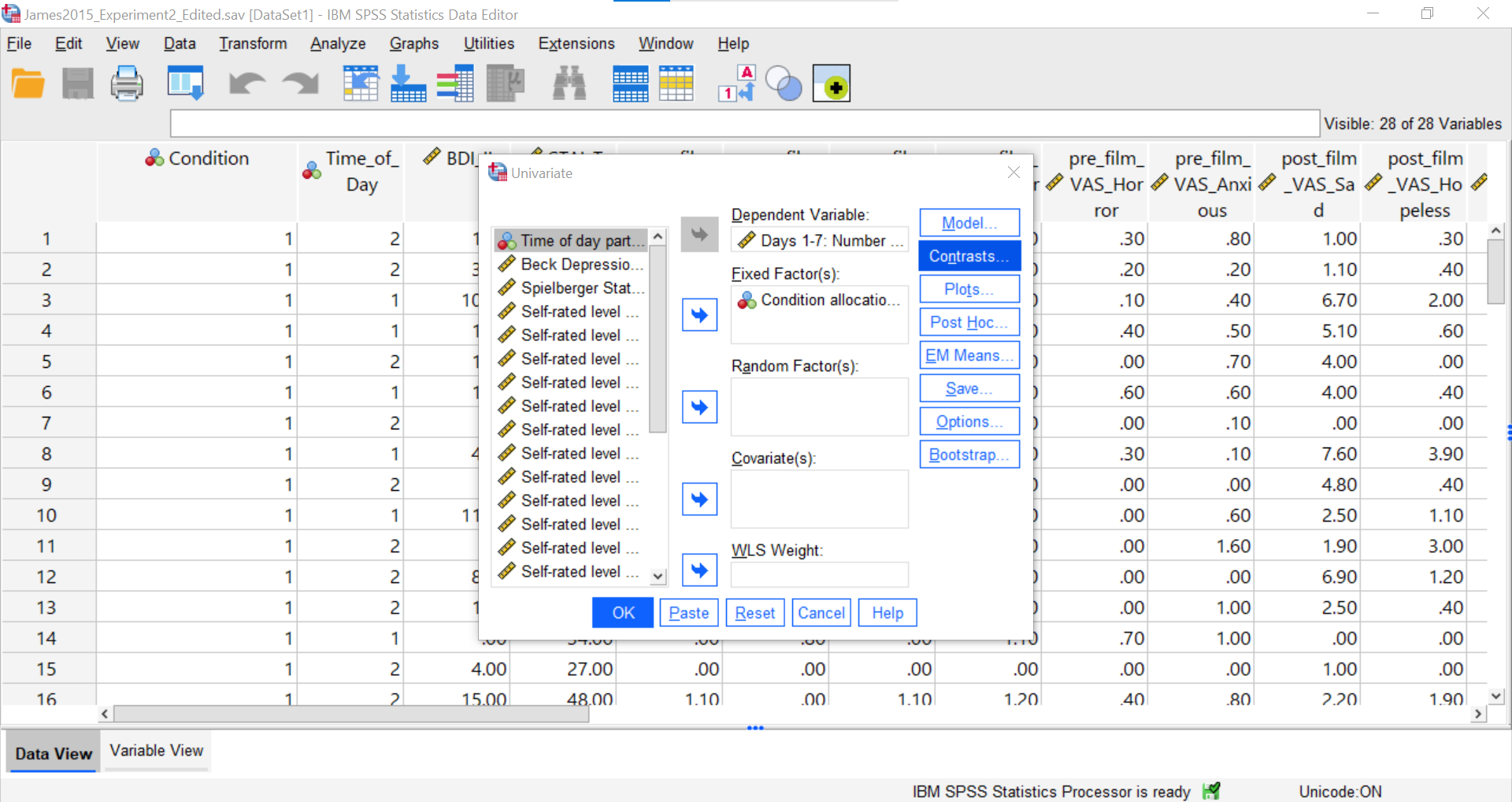
Task: Open the Analyze menu
Action: (338, 43)
